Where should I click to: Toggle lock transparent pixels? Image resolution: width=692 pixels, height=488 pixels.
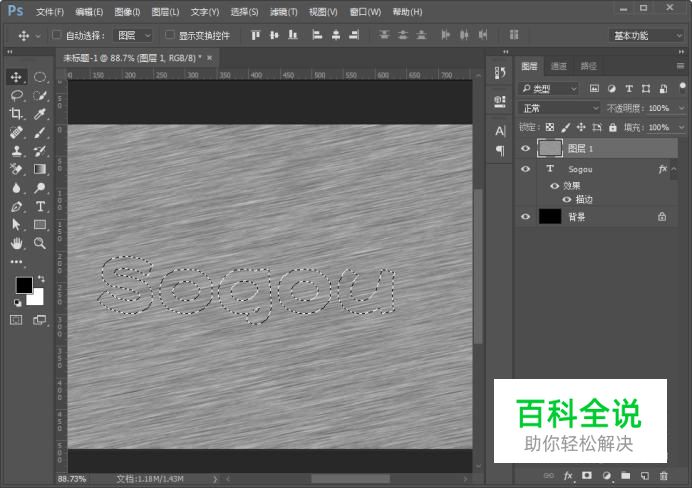pyautogui.click(x=550, y=128)
